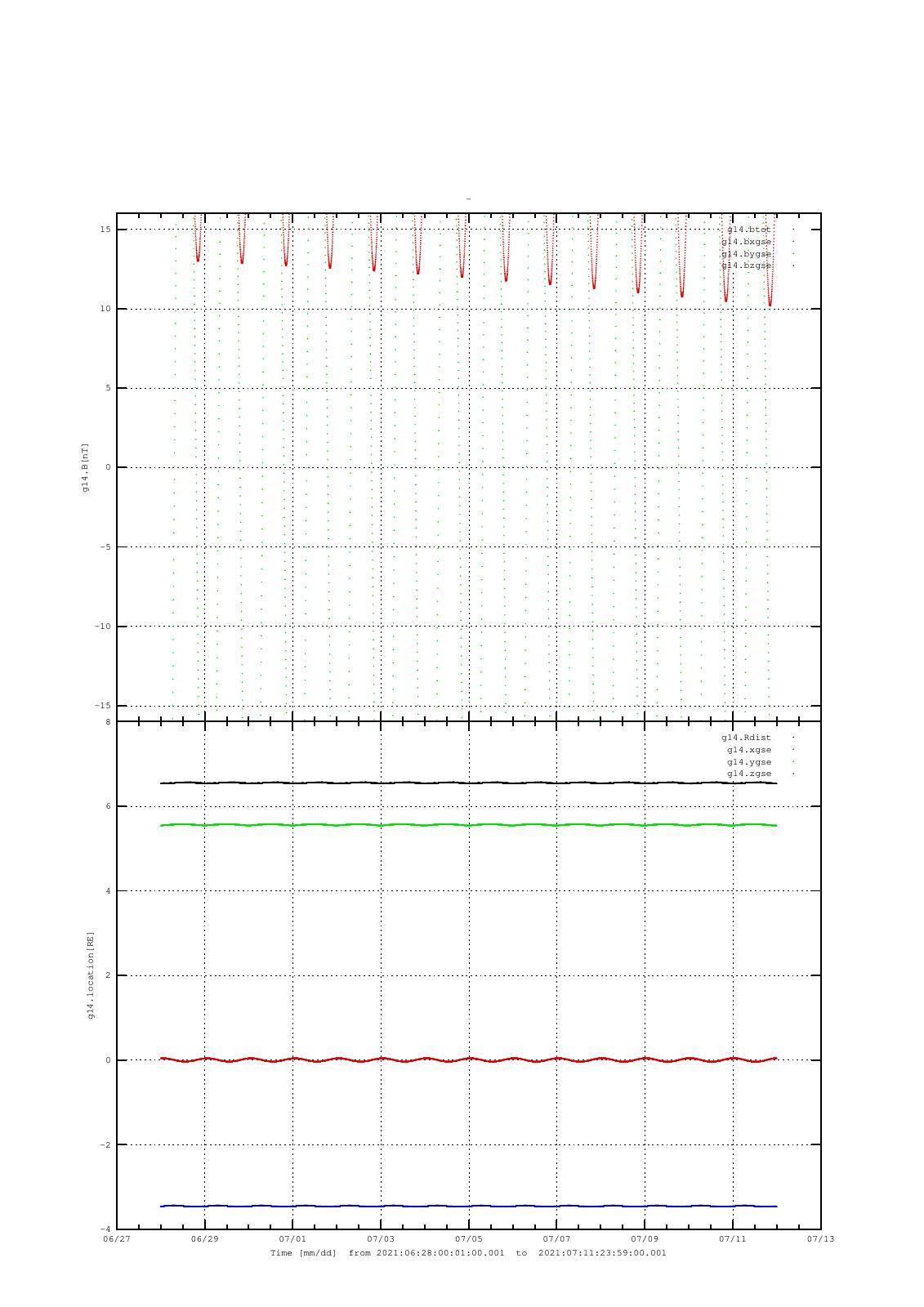
Task: Click the -4 tick on the location axis
Action: [105, 1229]
